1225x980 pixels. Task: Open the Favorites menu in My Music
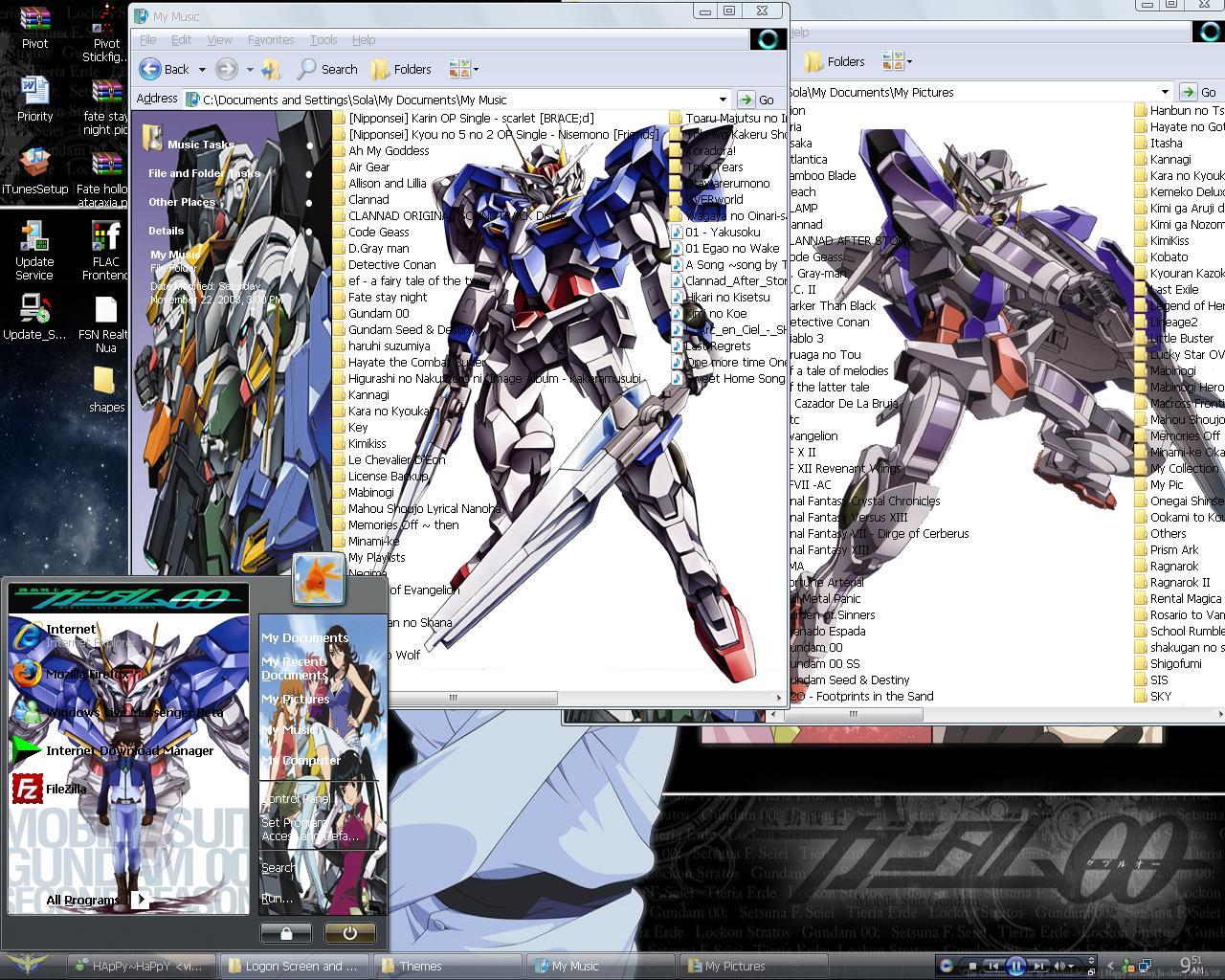271,40
